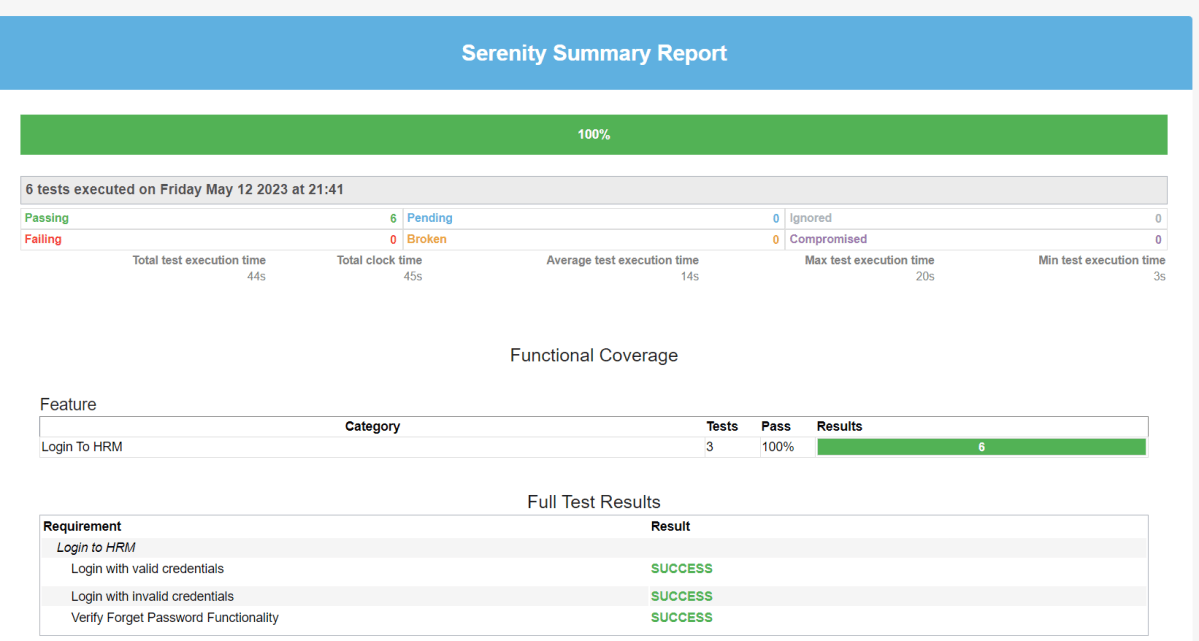Click the green 100% progress bar
Image resolution: width=1199 pixels, height=641 pixels.
[593, 135]
